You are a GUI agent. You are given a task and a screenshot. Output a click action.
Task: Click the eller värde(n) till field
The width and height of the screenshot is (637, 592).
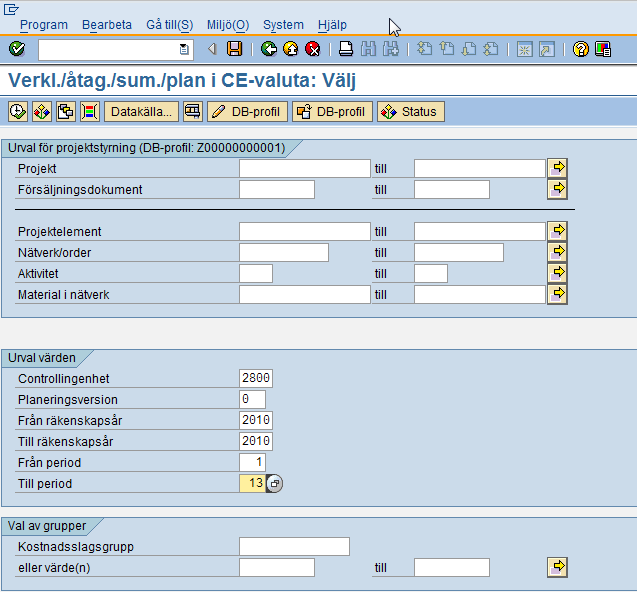pos(452,568)
